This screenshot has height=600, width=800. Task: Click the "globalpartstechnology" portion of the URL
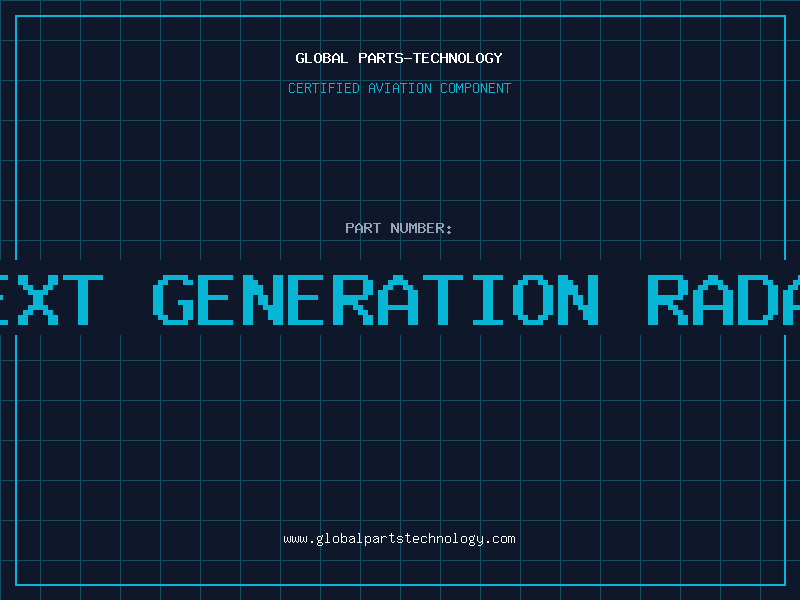pos(400,539)
